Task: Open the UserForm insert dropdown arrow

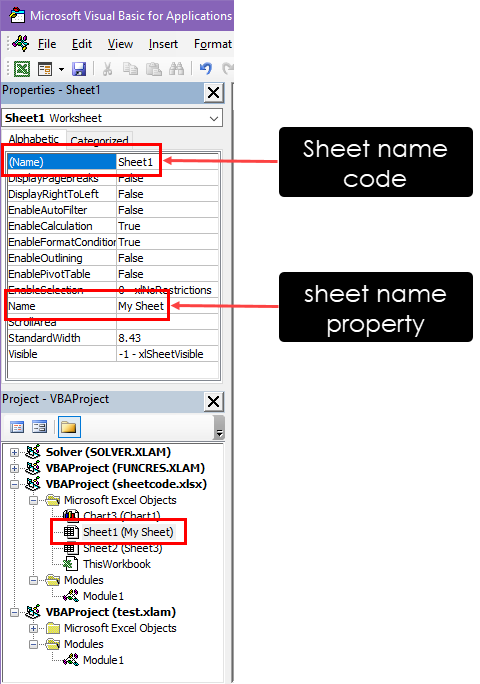Action: [62, 69]
